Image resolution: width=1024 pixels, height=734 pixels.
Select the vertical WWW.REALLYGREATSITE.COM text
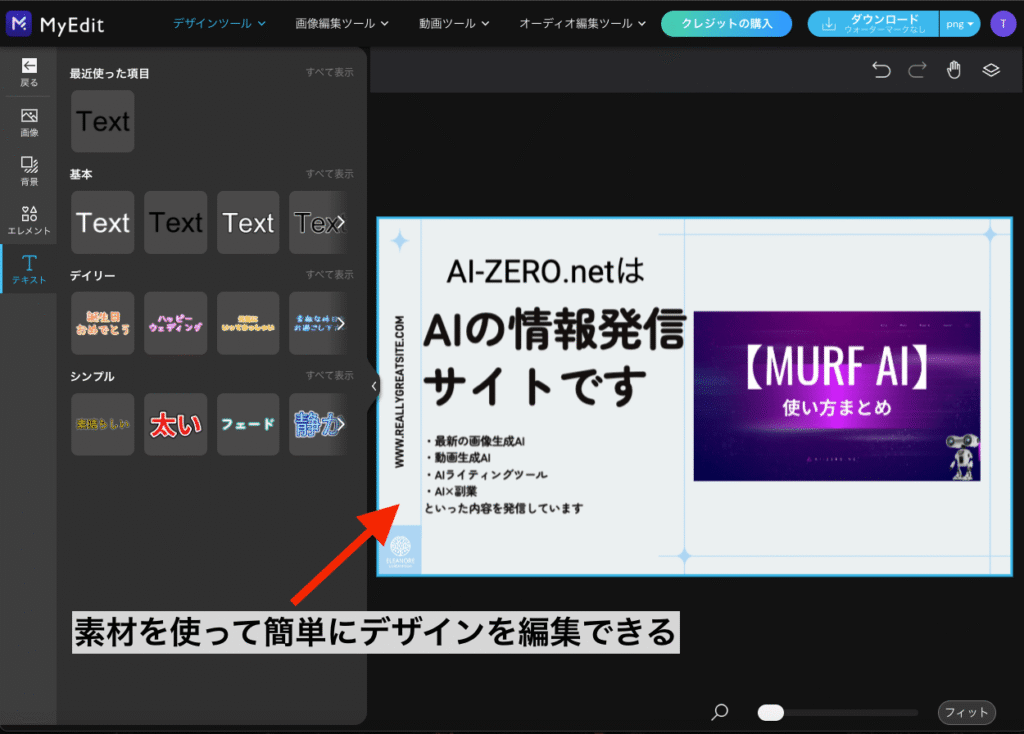[x=400, y=392]
